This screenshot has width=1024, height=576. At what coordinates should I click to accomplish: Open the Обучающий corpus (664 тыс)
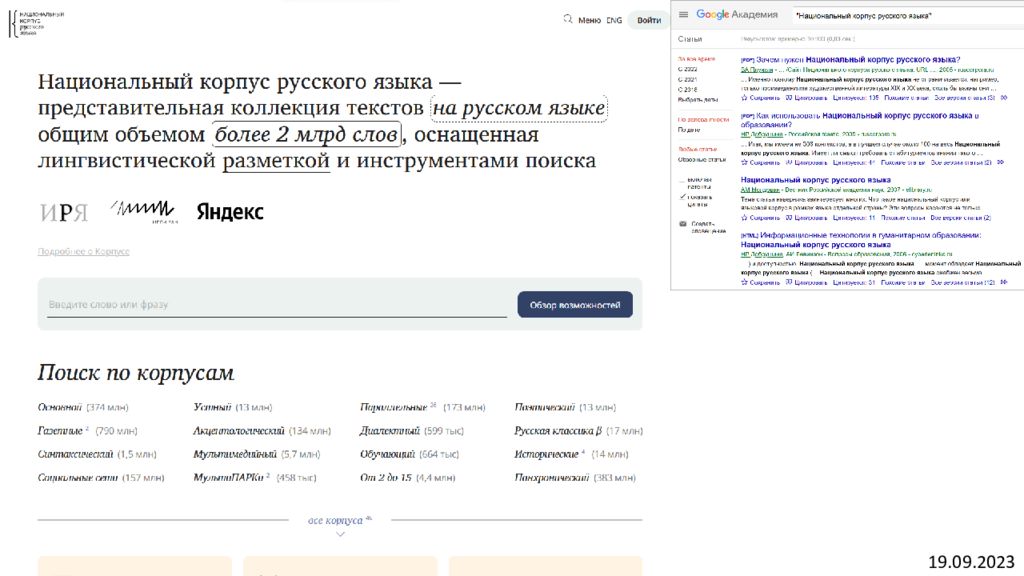point(409,454)
